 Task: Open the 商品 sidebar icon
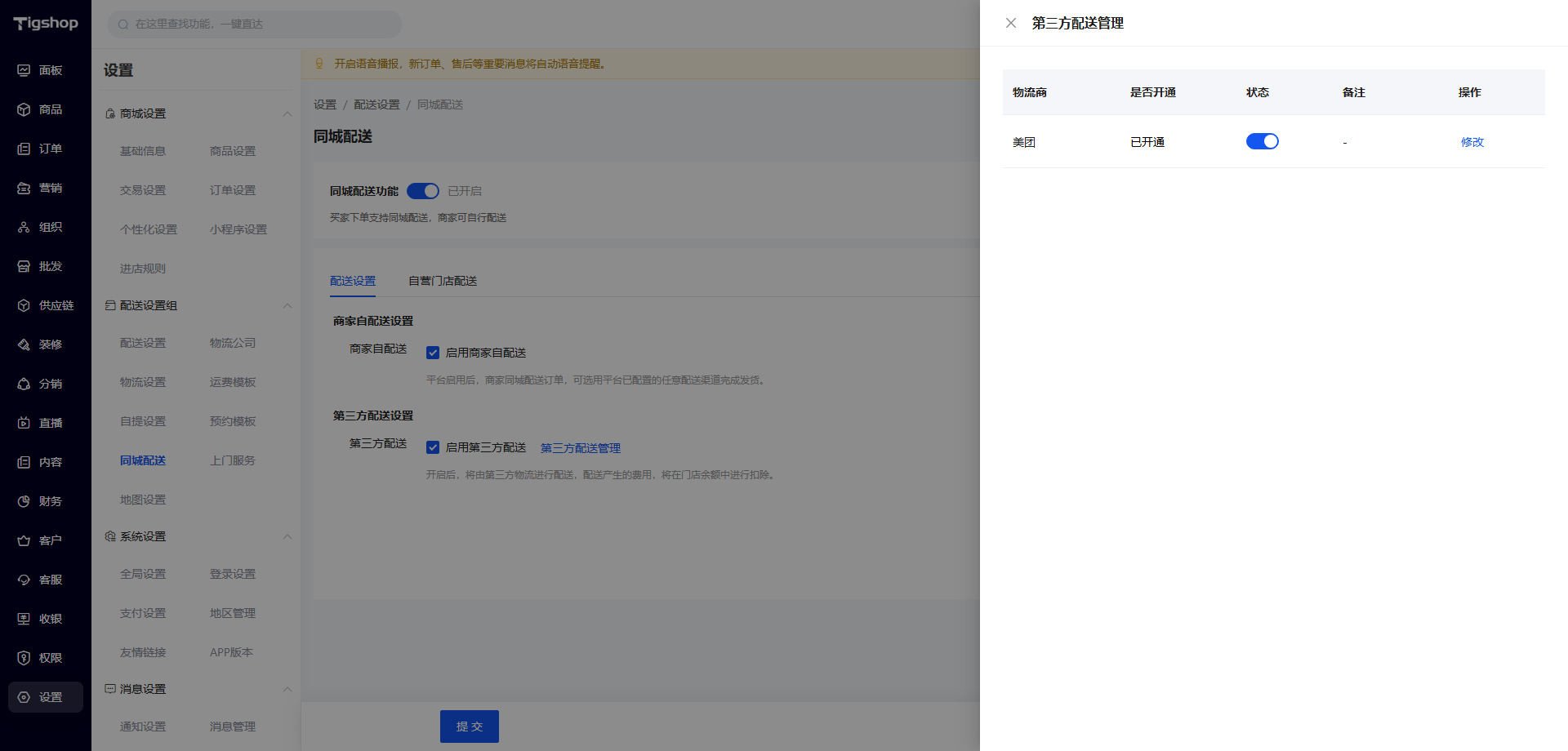click(24, 109)
